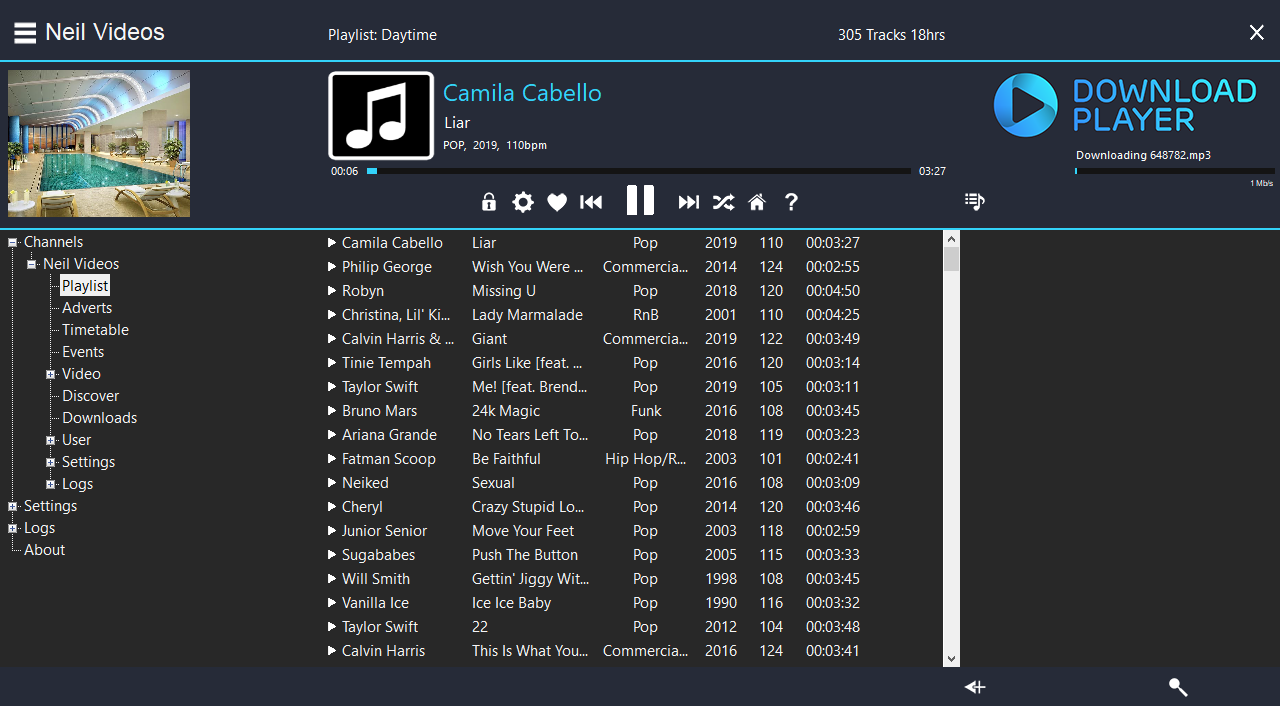Play Sugababes row arrow
The width and height of the screenshot is (1280, 706).
pyautogui.click(x=332, y=555)
